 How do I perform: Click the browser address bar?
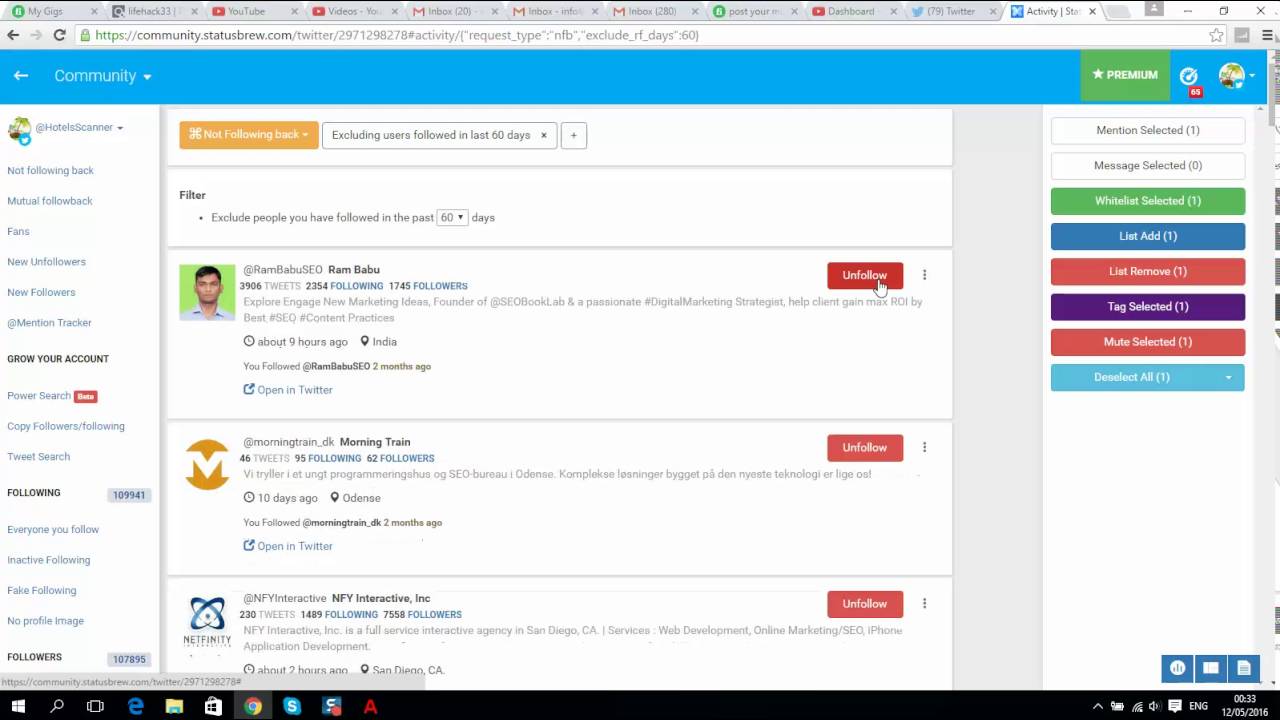[640, 35]
